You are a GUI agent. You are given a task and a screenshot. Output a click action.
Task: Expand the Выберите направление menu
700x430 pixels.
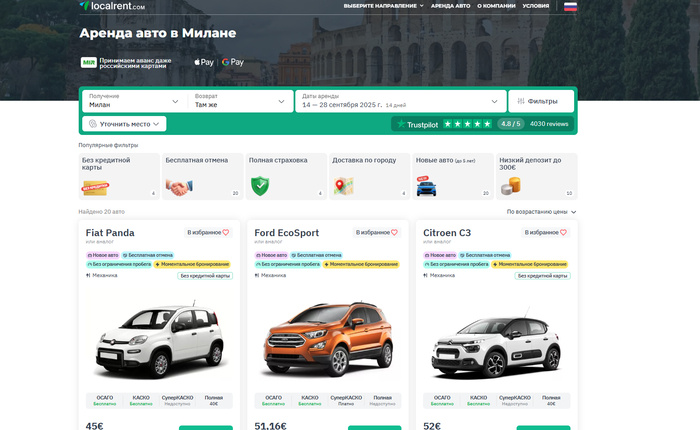383,6
